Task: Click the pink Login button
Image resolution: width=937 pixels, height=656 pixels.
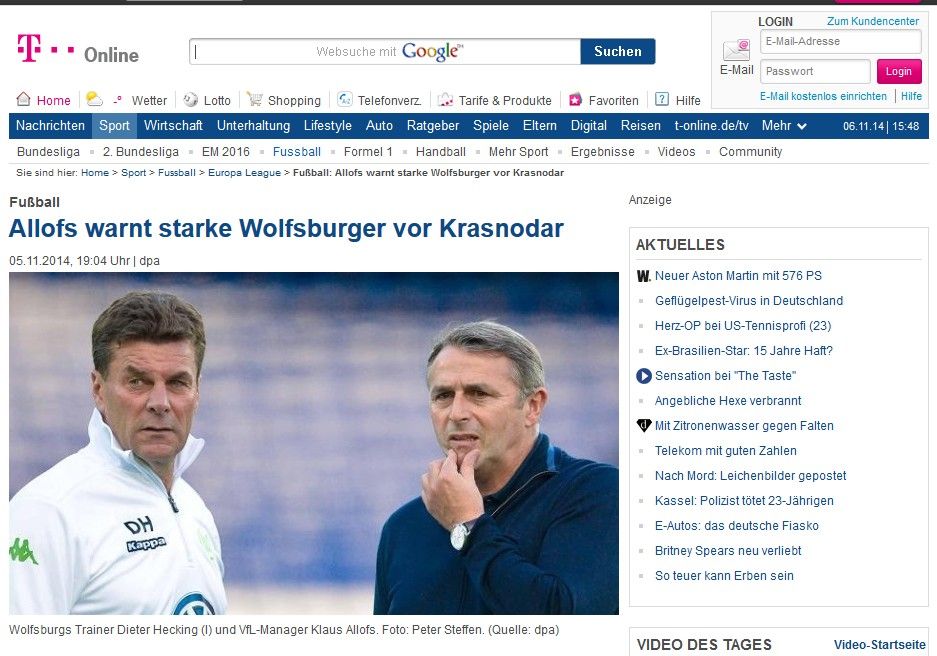Action: [899, 72]
